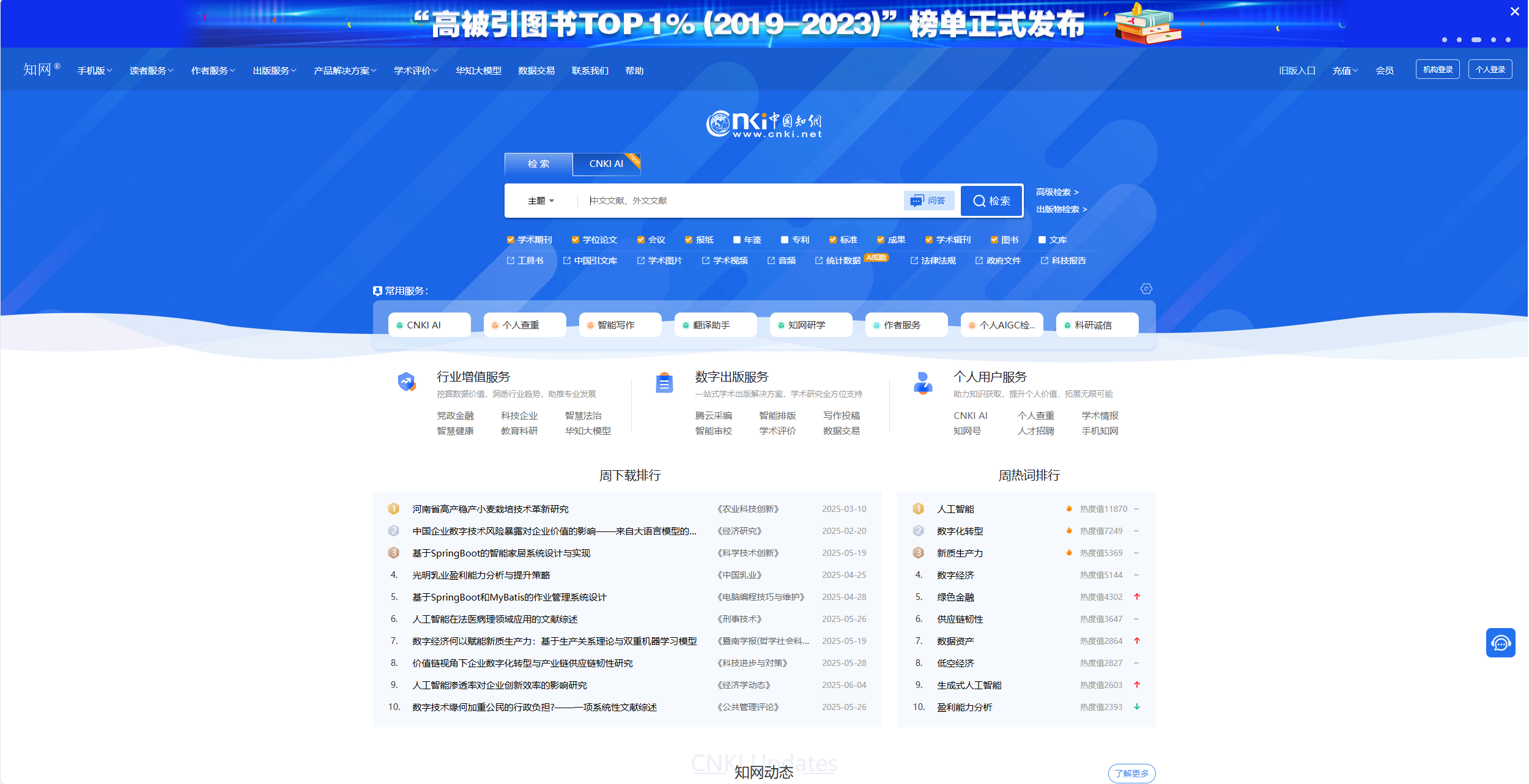Open the 科技报告 external link
This screenshot has width=1529, height=784.
tap(1064, 261)
